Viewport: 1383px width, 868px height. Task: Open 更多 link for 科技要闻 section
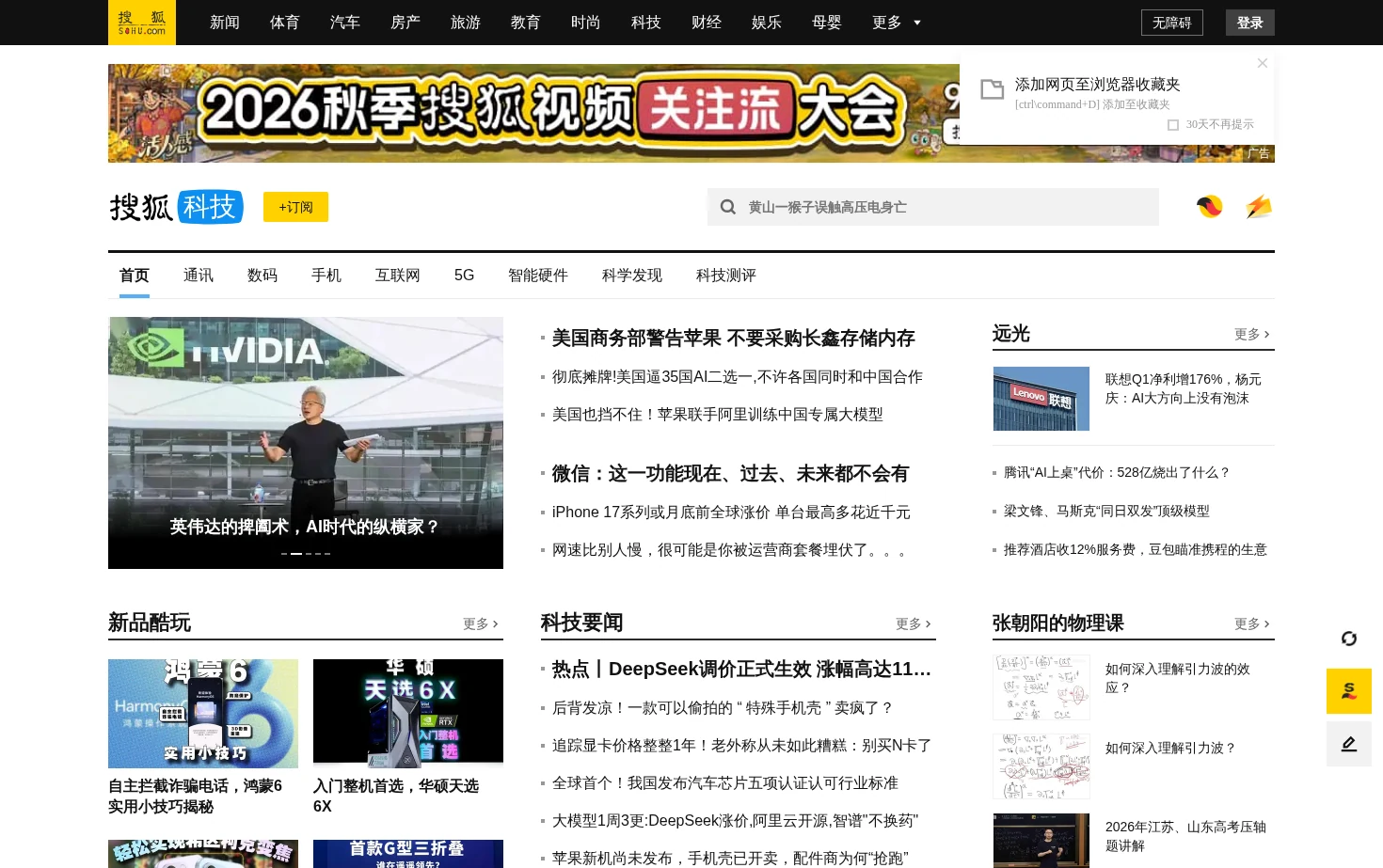coord(914,623)
